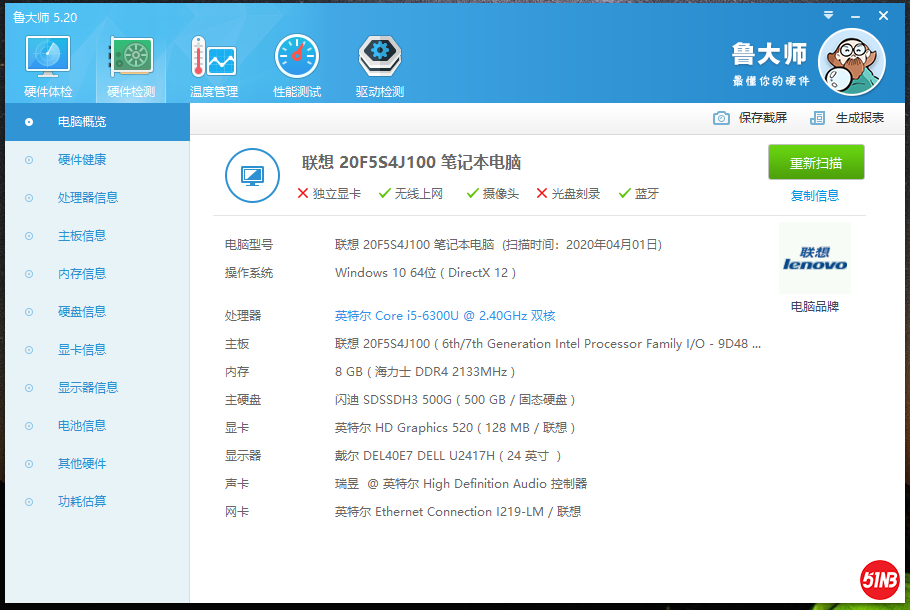Click the 保存截屏 camera icon
The height and width of the screenshot is (610, 910).
point(721,118)
